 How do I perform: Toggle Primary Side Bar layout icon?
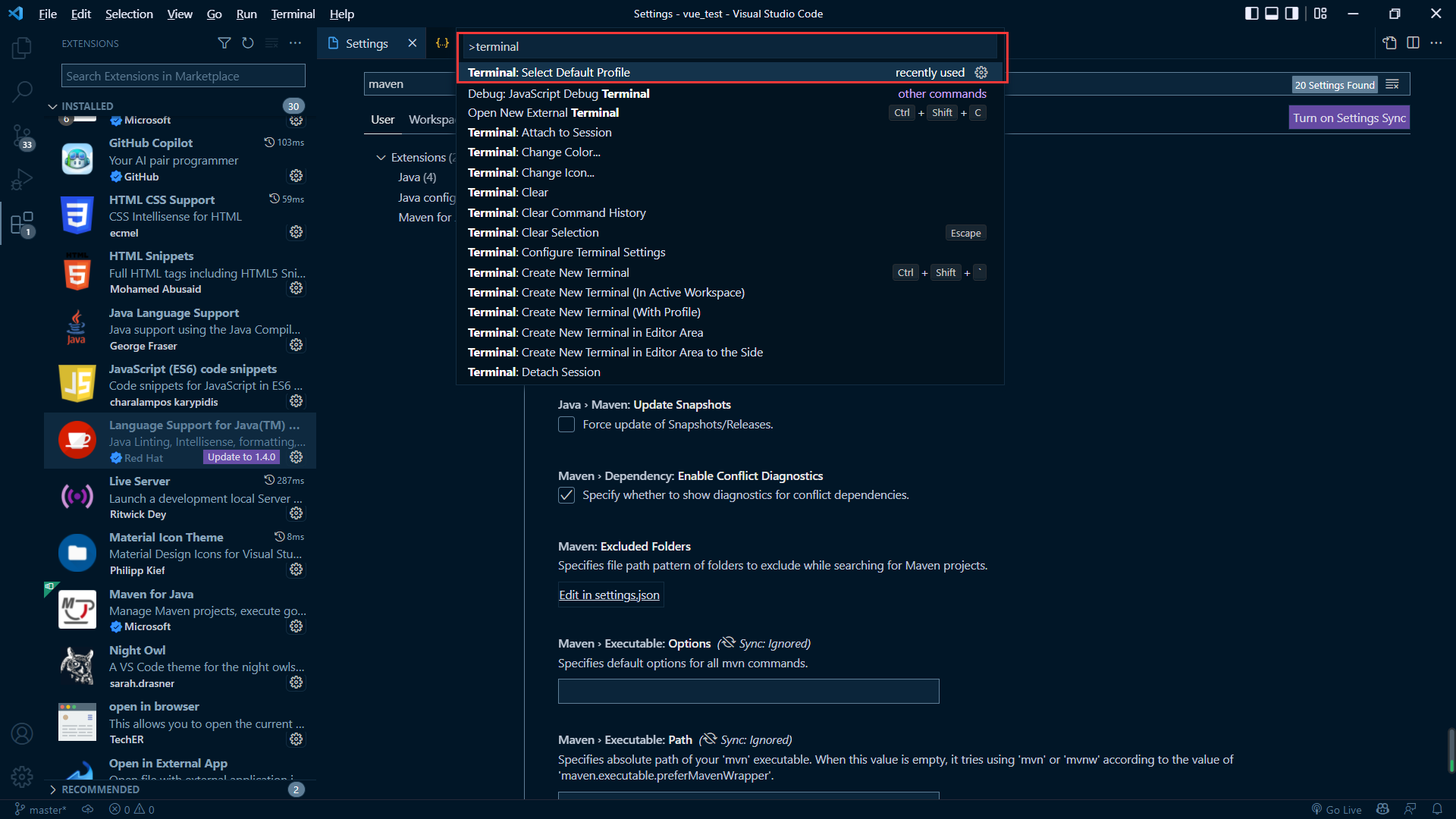[1252, 14]
